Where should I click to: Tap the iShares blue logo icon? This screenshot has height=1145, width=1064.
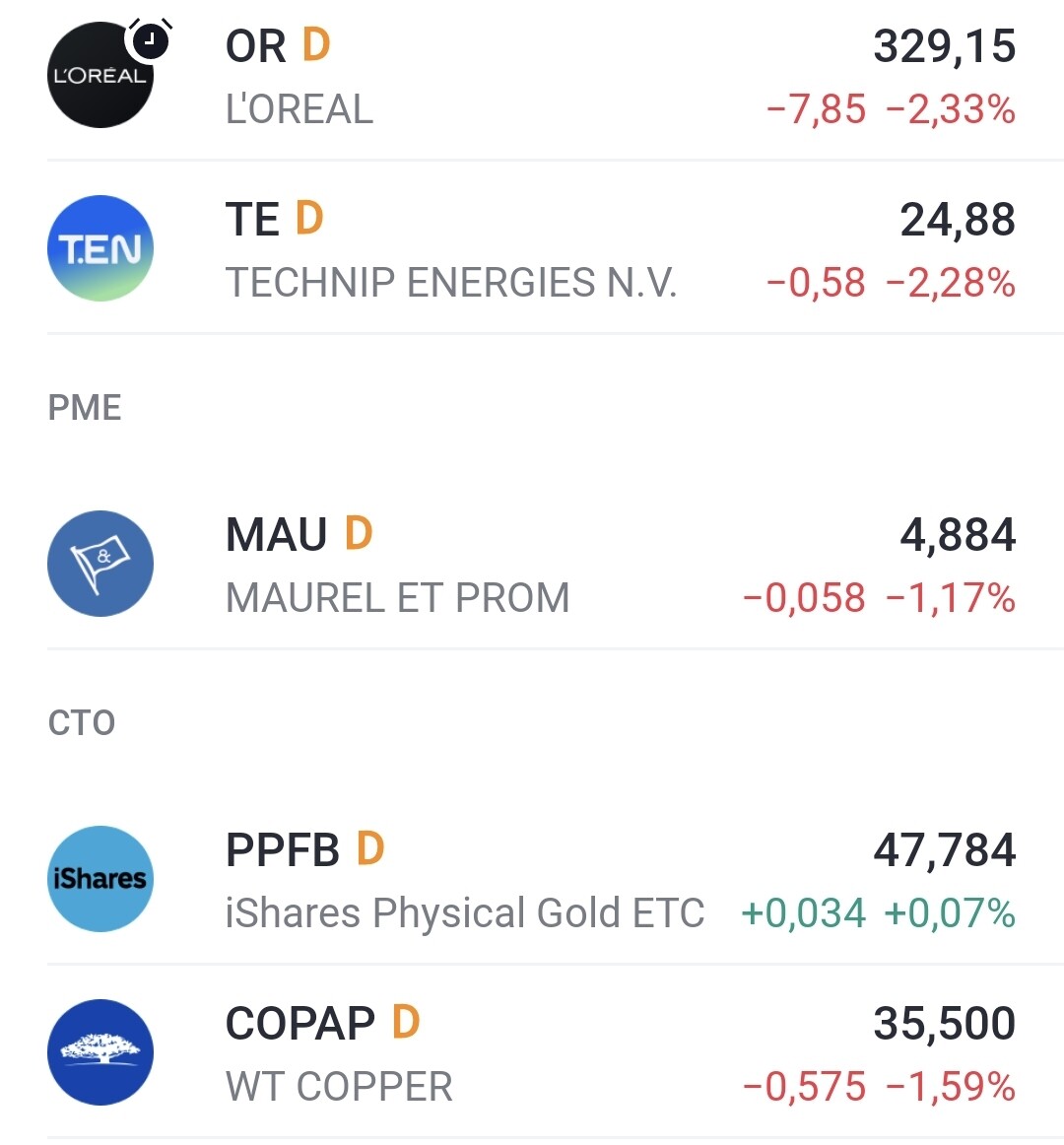(x=100, y=879)
